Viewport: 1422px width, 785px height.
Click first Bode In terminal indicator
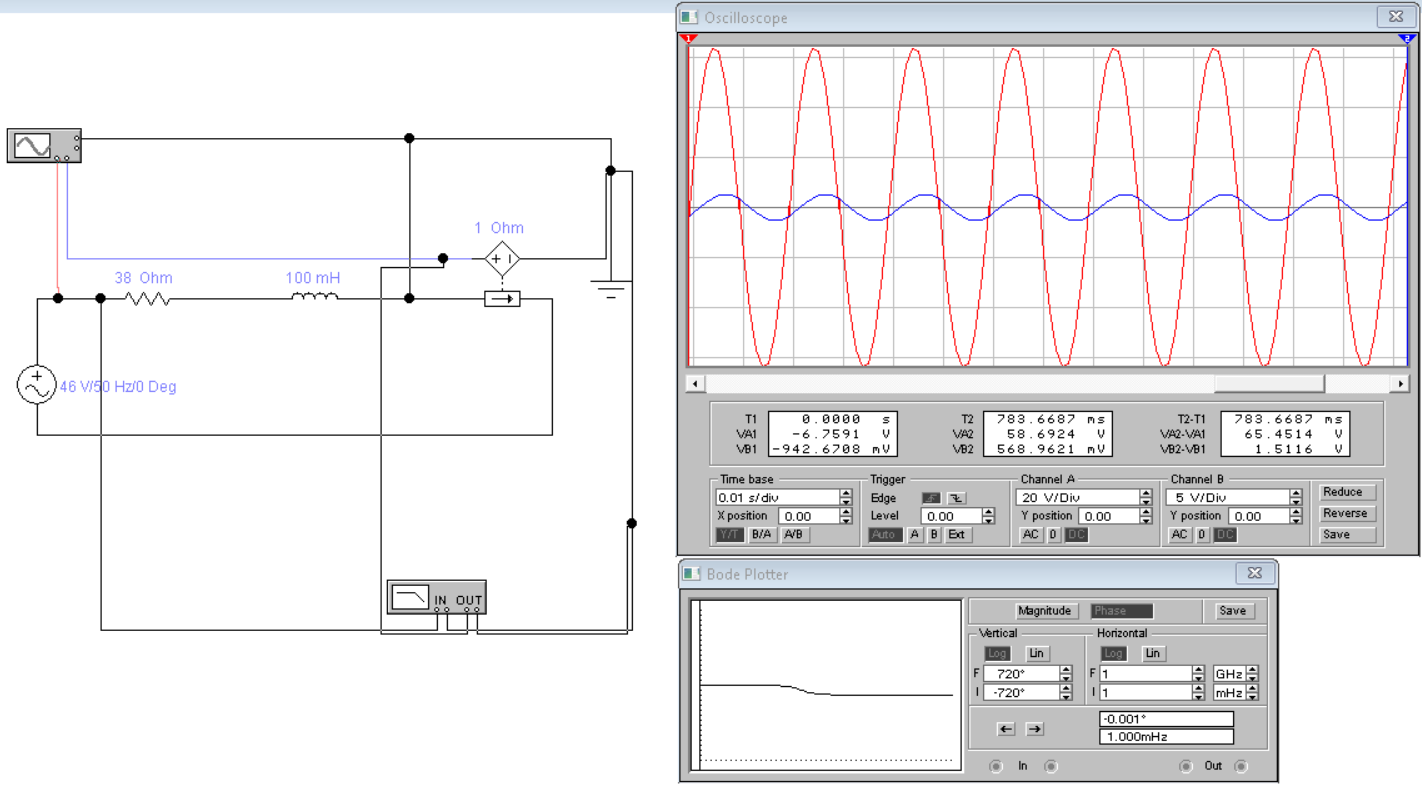(x=996, y=767)
